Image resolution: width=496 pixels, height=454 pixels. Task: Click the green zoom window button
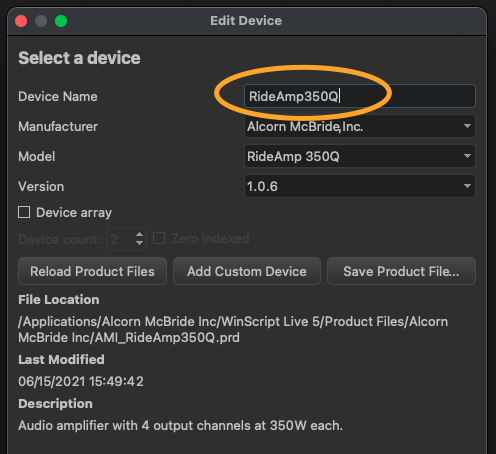pos(61,21)
